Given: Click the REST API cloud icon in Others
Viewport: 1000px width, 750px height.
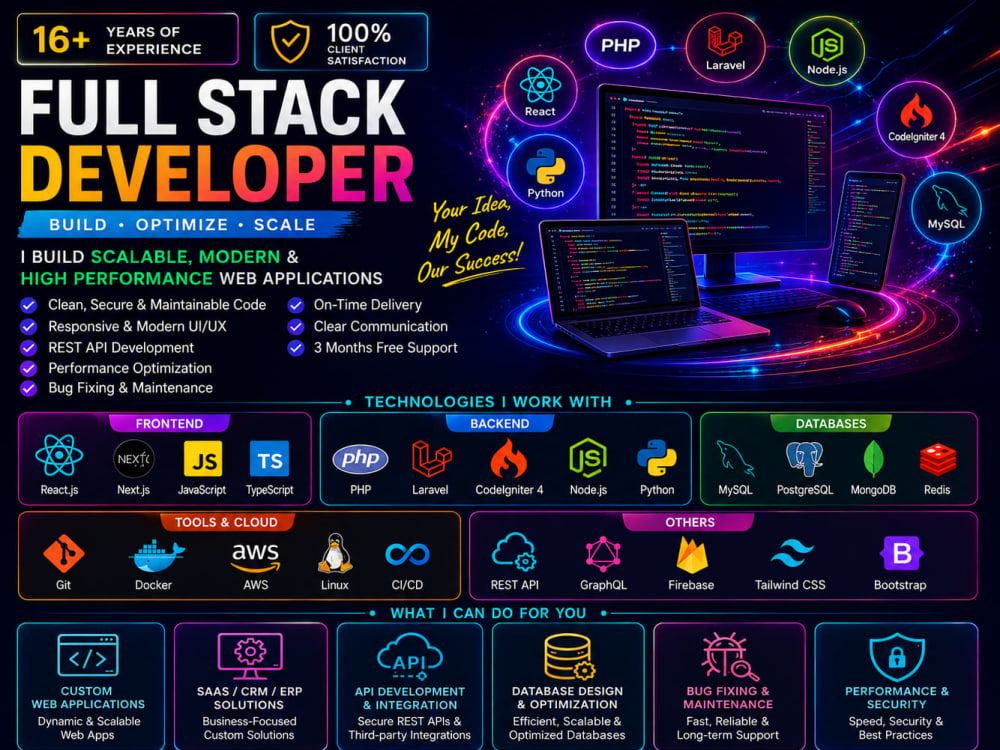Looking at the screenshot, I should (514, 552).
